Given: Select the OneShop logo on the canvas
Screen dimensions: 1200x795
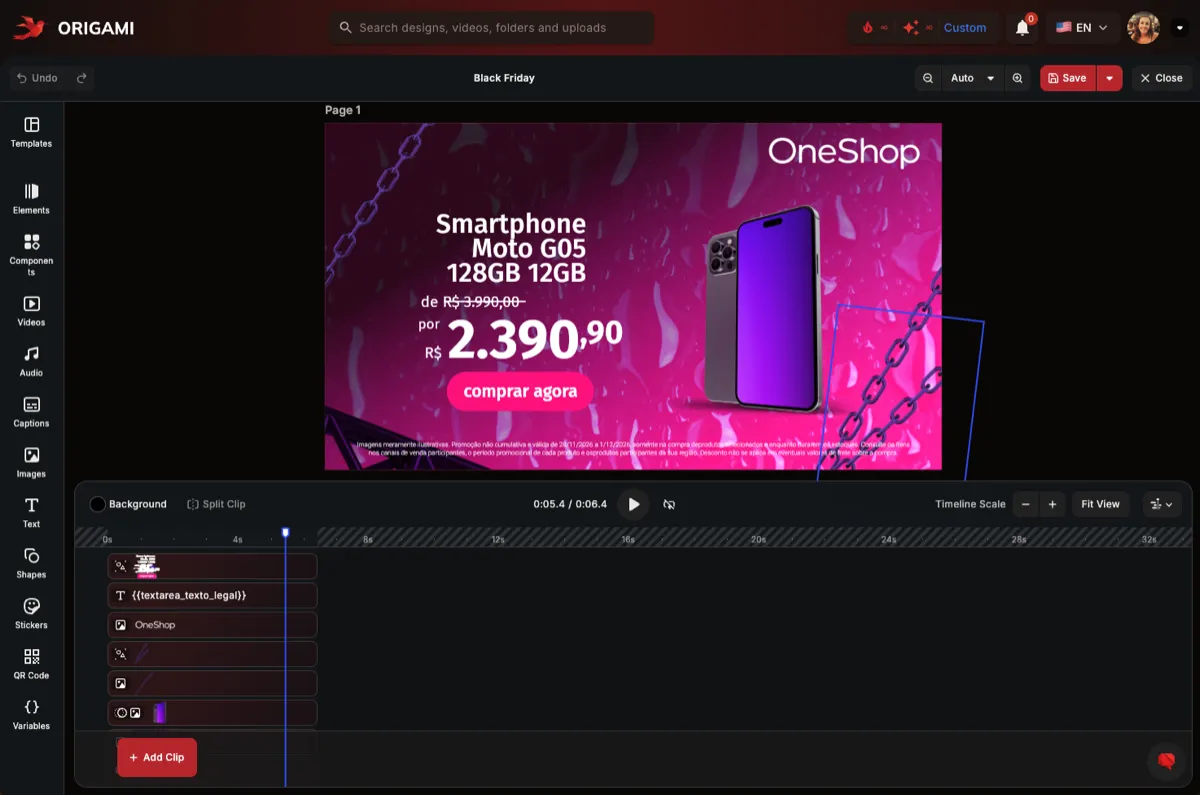Looking at the screenshot, I should coord(843,152).
